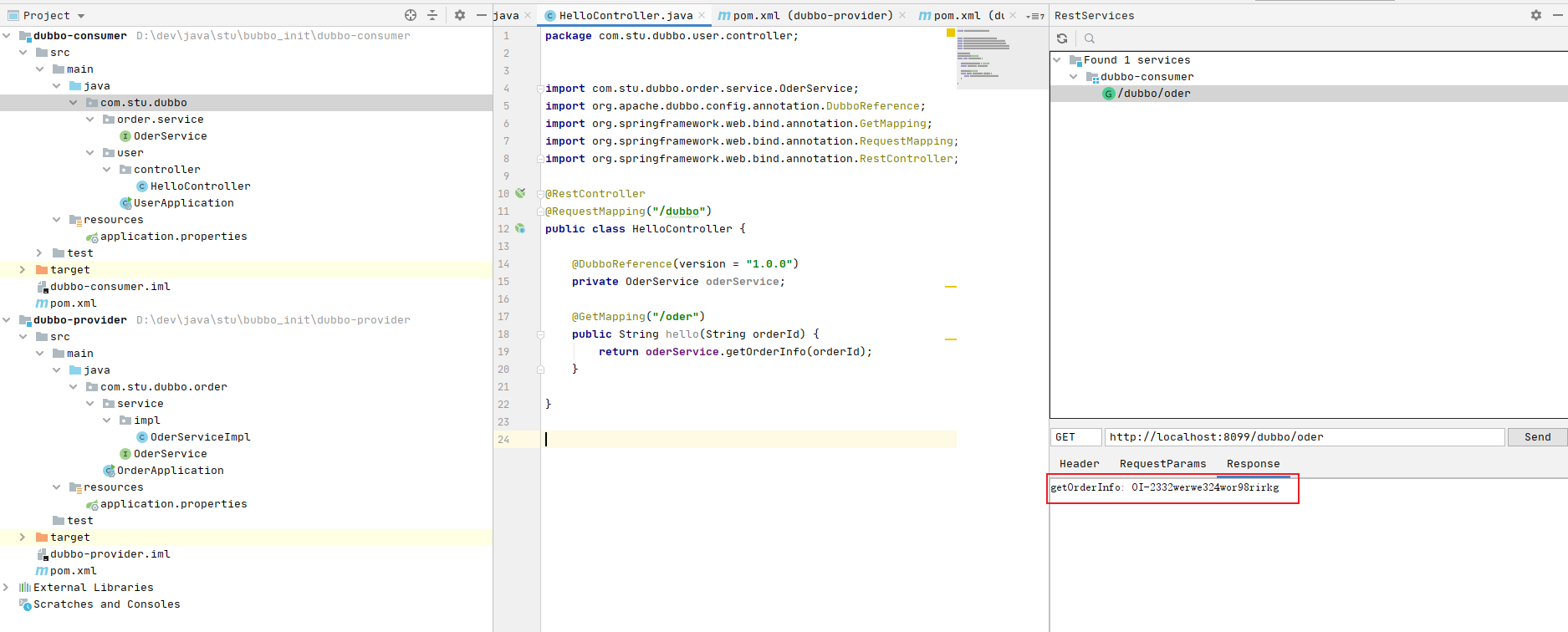Fold the import block at line 4

pos(540,89)
